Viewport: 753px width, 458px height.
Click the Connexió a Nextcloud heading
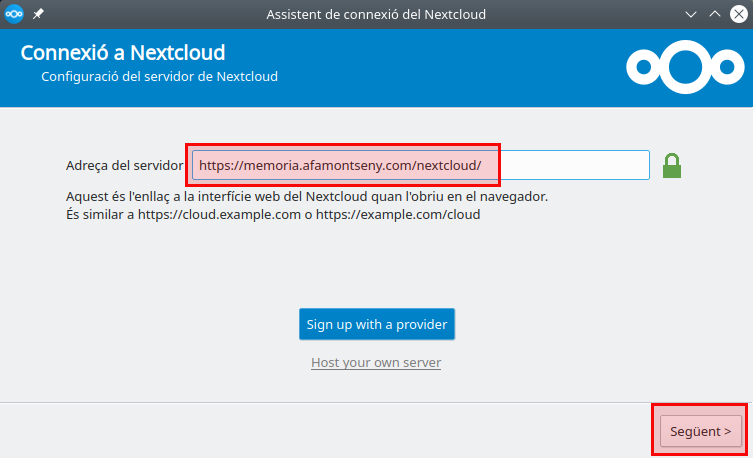[x=123, y=52]
